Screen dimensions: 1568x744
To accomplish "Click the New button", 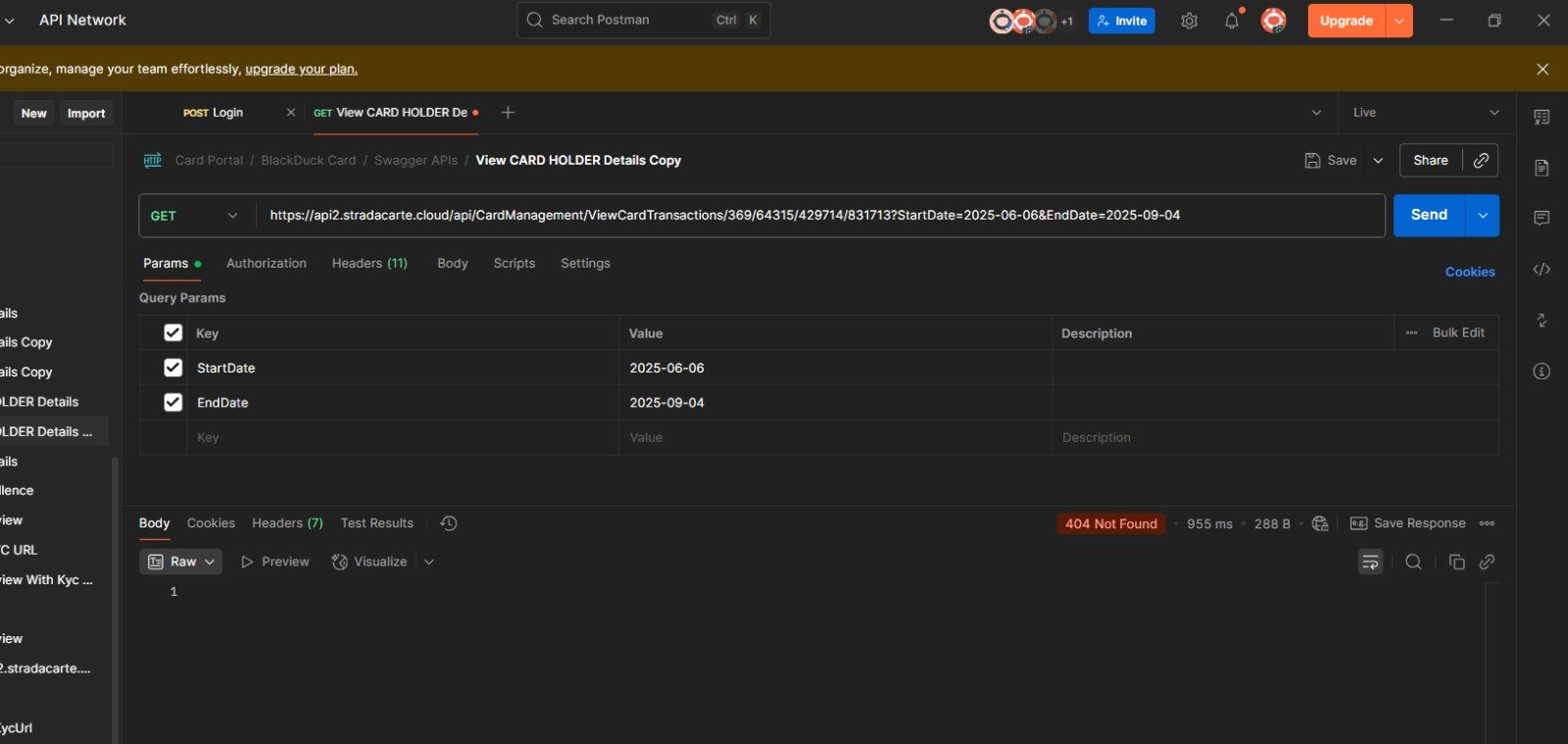I will click(33, 113).
